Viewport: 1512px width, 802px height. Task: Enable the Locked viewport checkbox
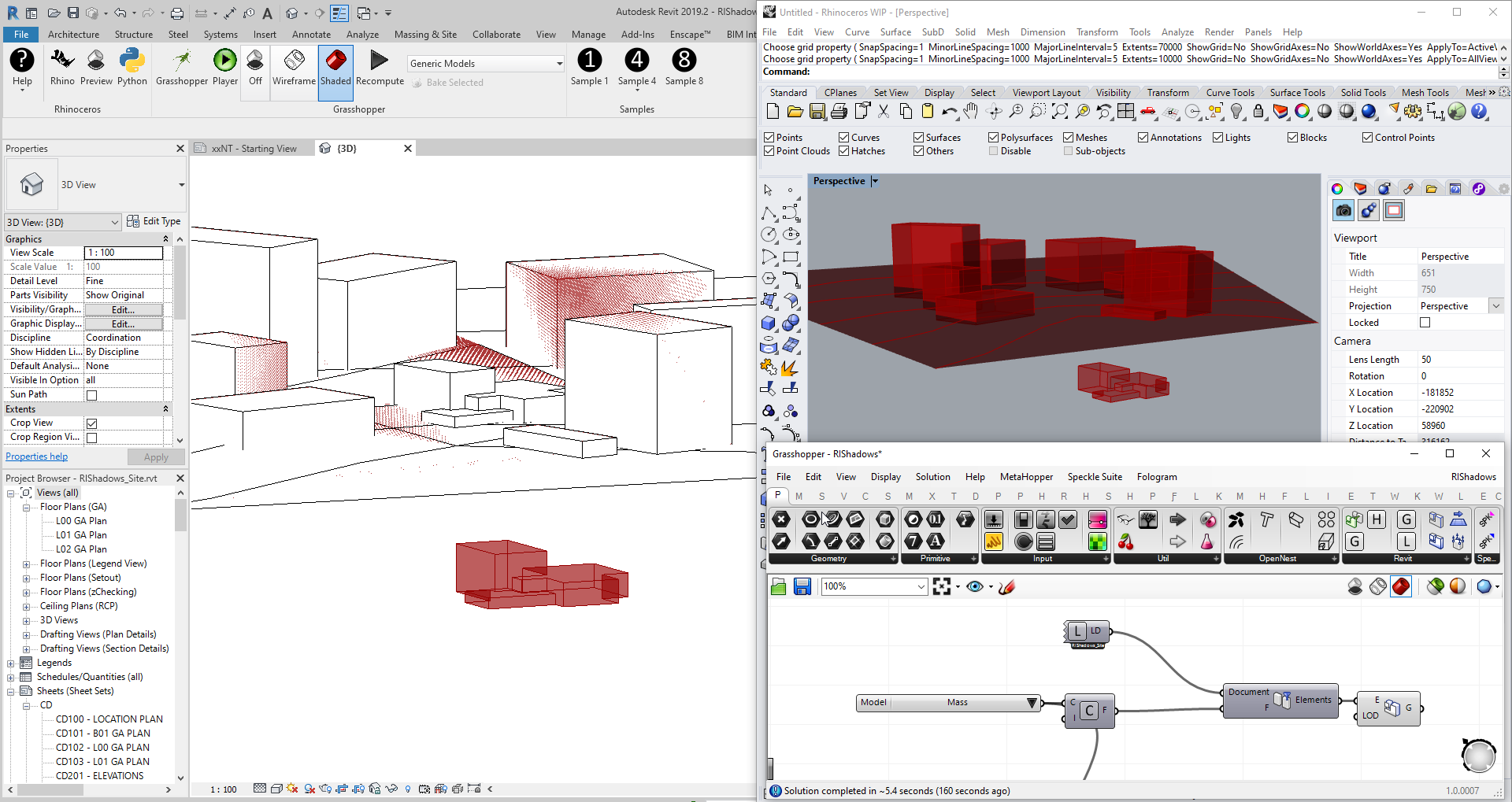click(x=1425, y=323)
